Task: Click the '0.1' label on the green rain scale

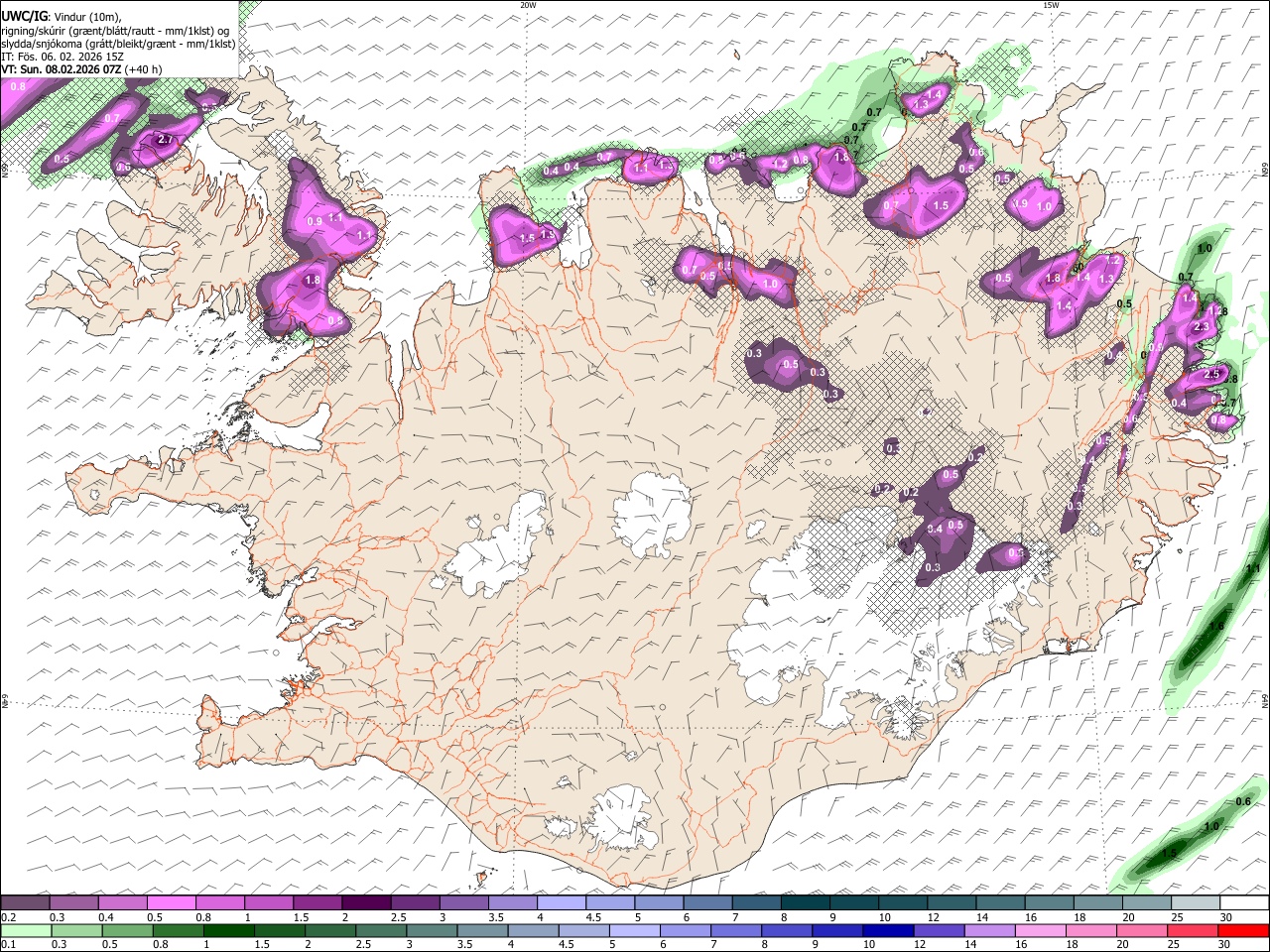Action: click(8, 945)
